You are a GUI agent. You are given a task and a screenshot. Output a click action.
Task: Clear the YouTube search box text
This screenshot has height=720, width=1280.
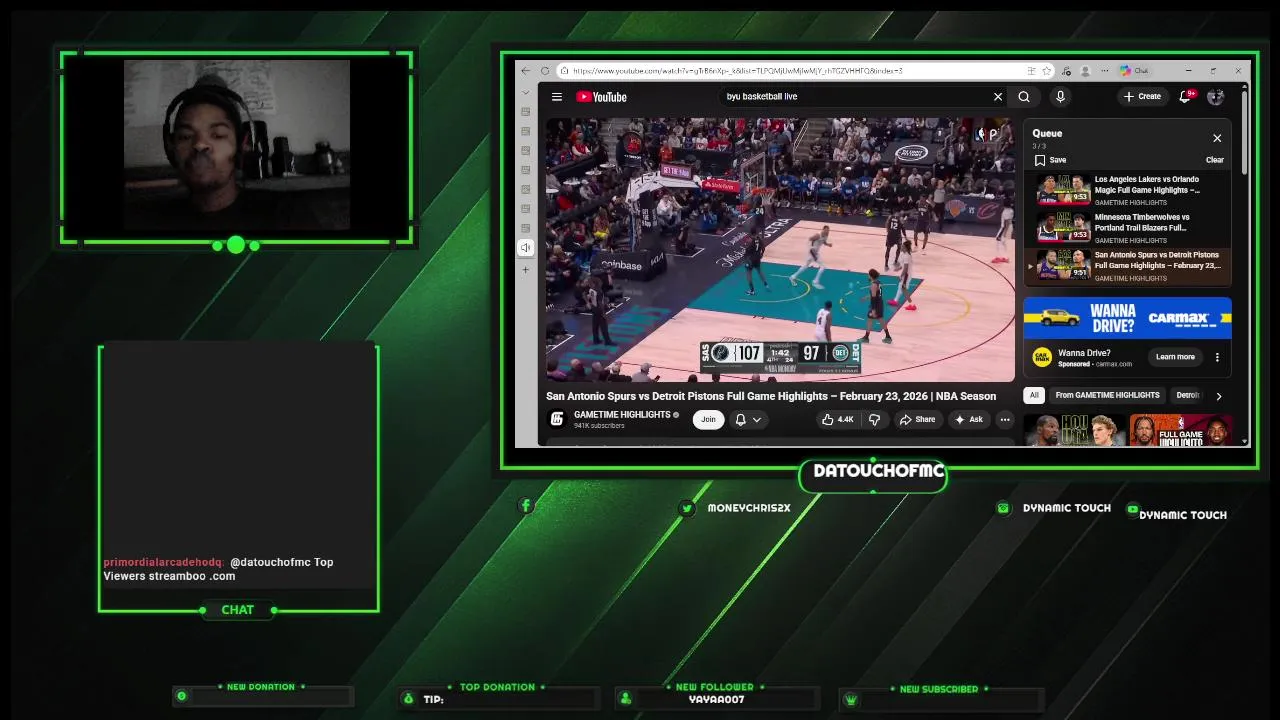click(x=997, y=97)
